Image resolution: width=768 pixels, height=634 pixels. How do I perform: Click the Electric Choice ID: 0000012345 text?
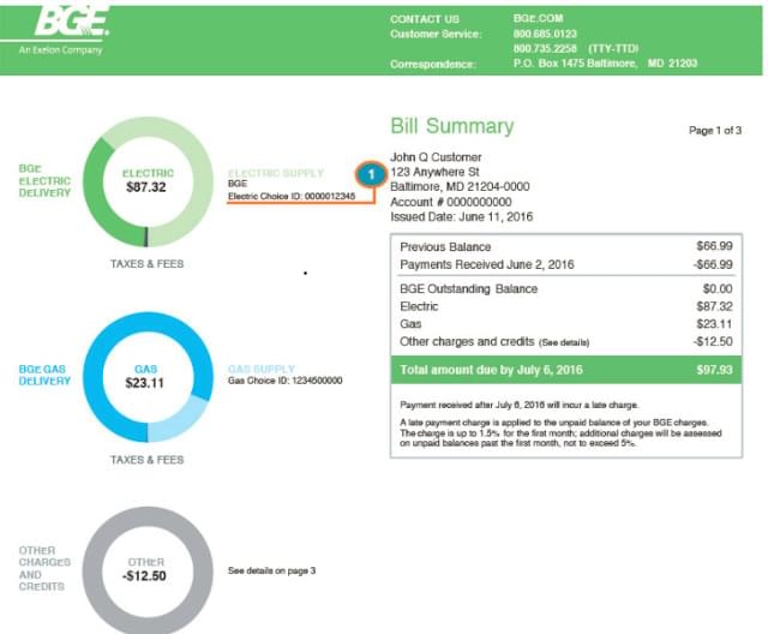tap(291, 196)
